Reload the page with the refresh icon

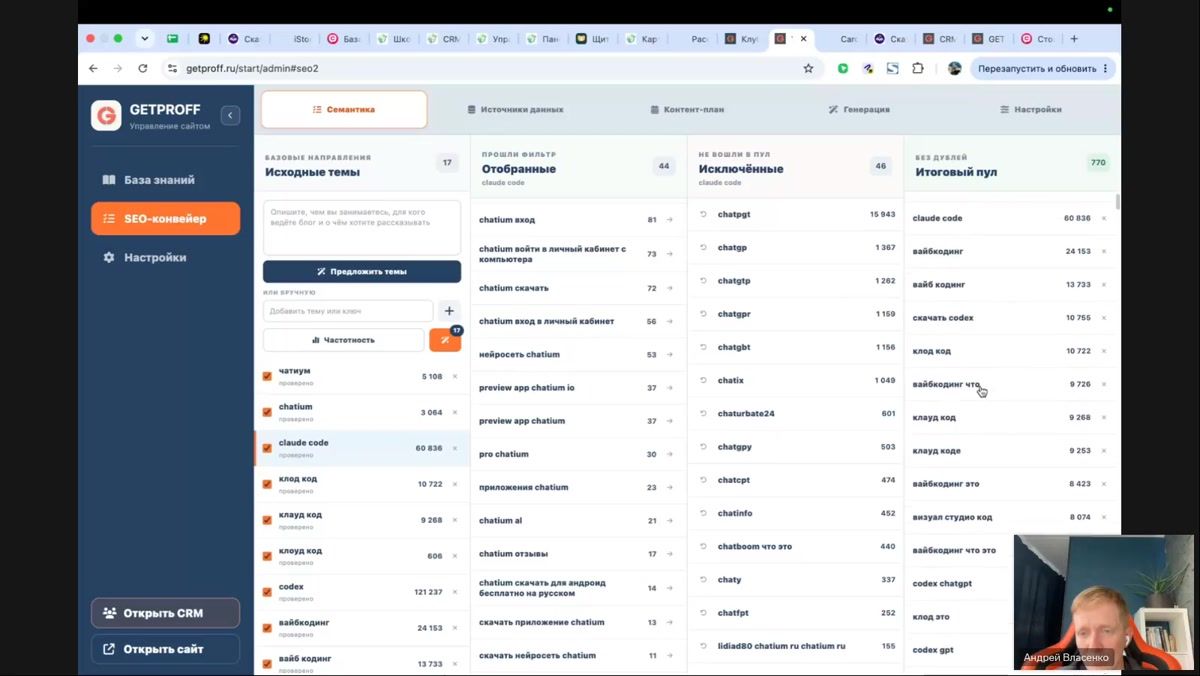[x=143, y=68]
